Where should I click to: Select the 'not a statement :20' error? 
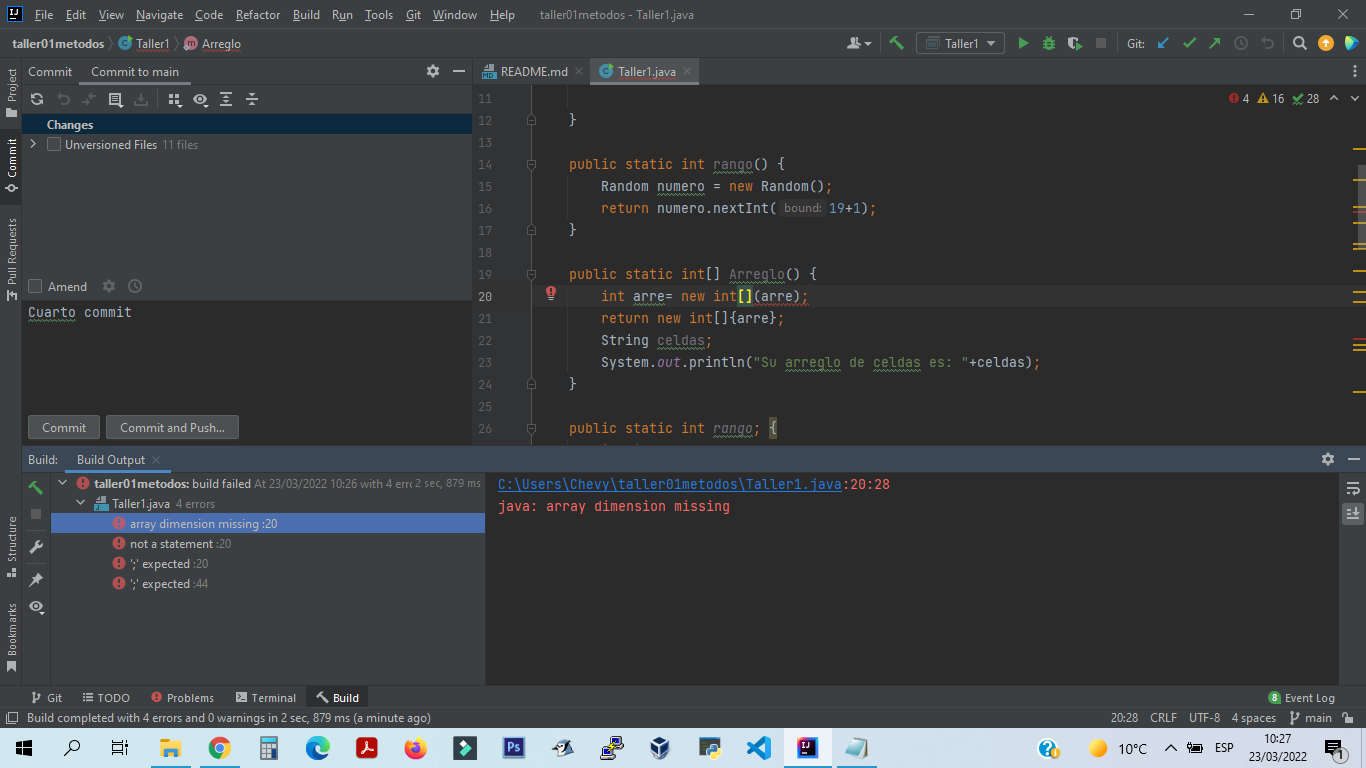(x=268, y=543)
